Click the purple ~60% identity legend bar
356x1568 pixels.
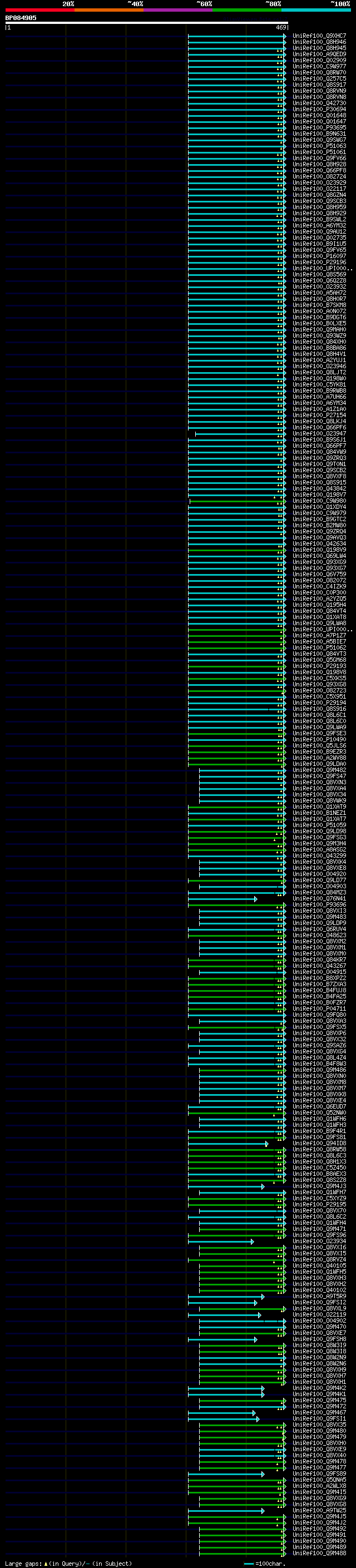tap(177, 10)
